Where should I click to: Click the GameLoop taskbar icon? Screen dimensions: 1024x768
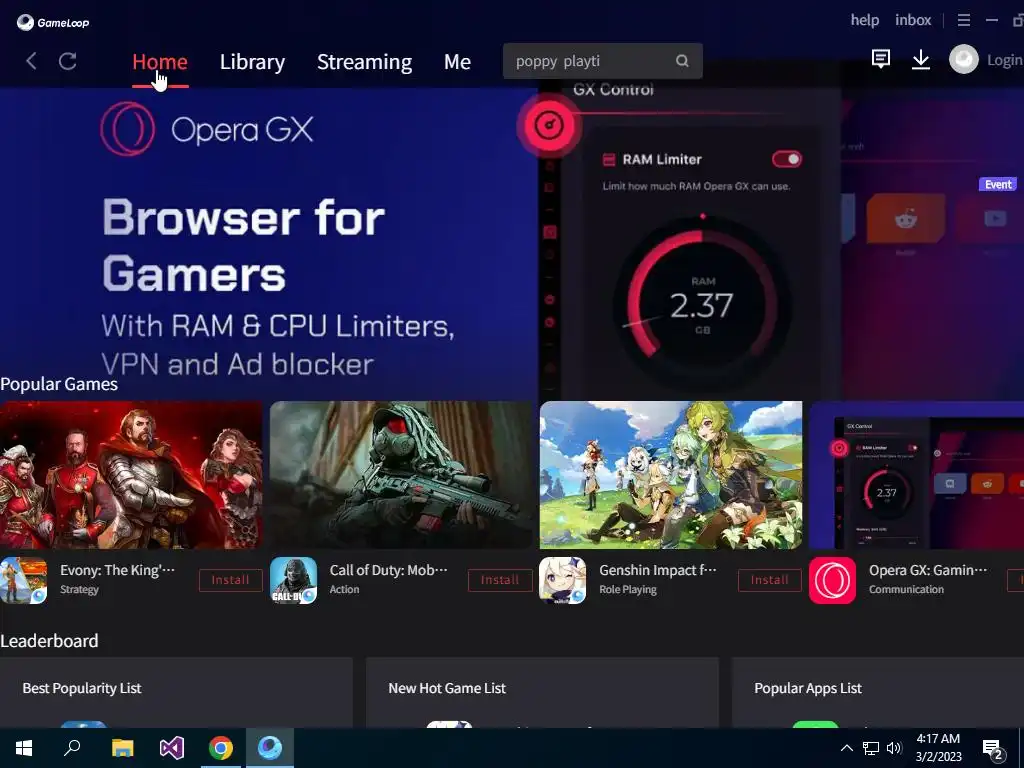(270, 748)
